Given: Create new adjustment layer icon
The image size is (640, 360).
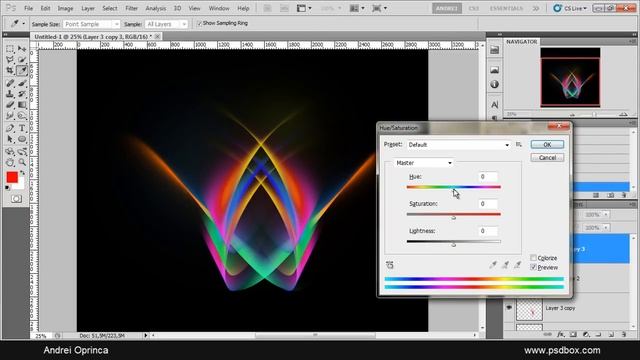Looking at the screenshot, I should (586, 334).
